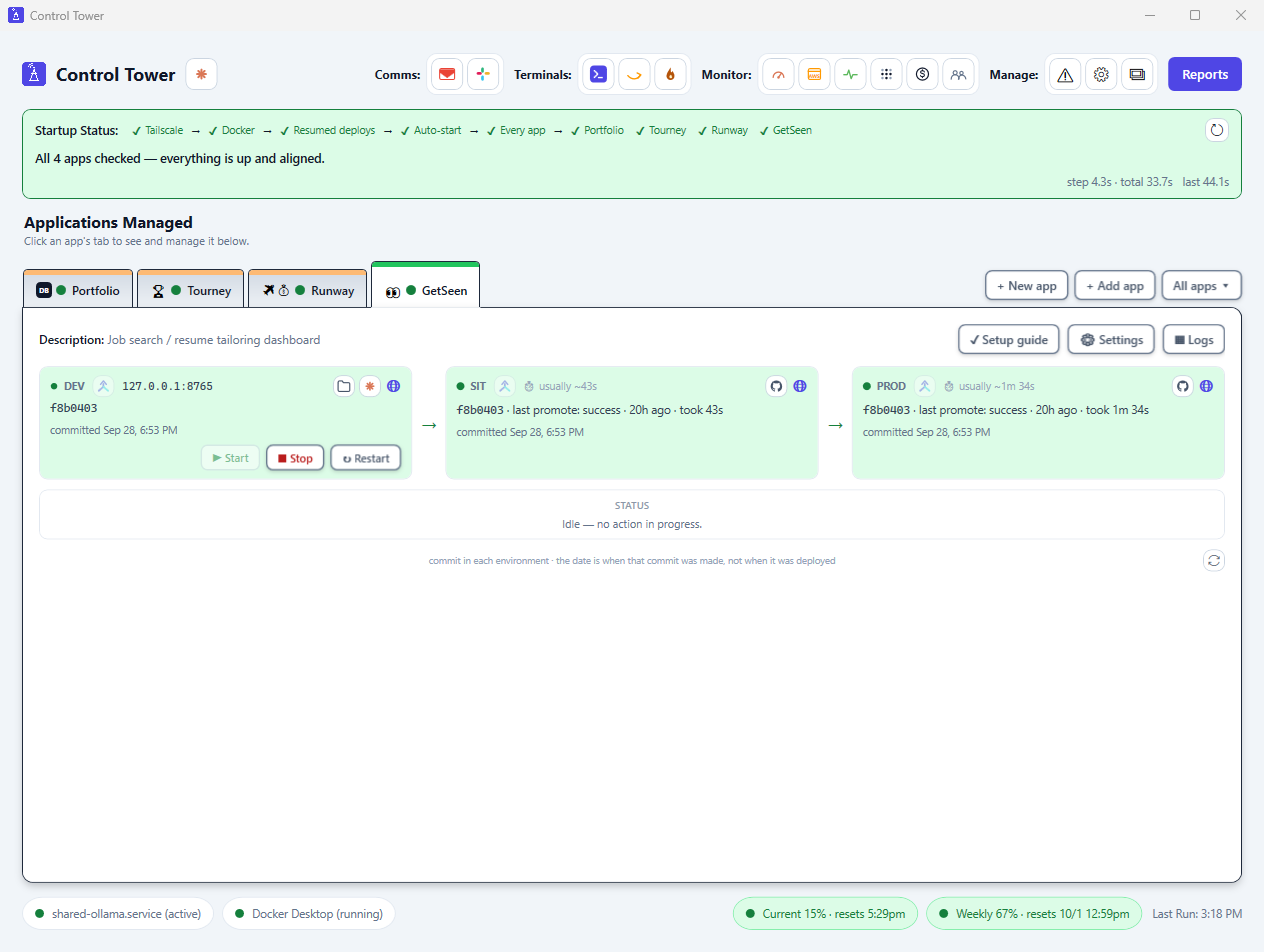Re-run startup checks with the circular refresh icon
The image size is (1264, 952).
point(1217,130)
